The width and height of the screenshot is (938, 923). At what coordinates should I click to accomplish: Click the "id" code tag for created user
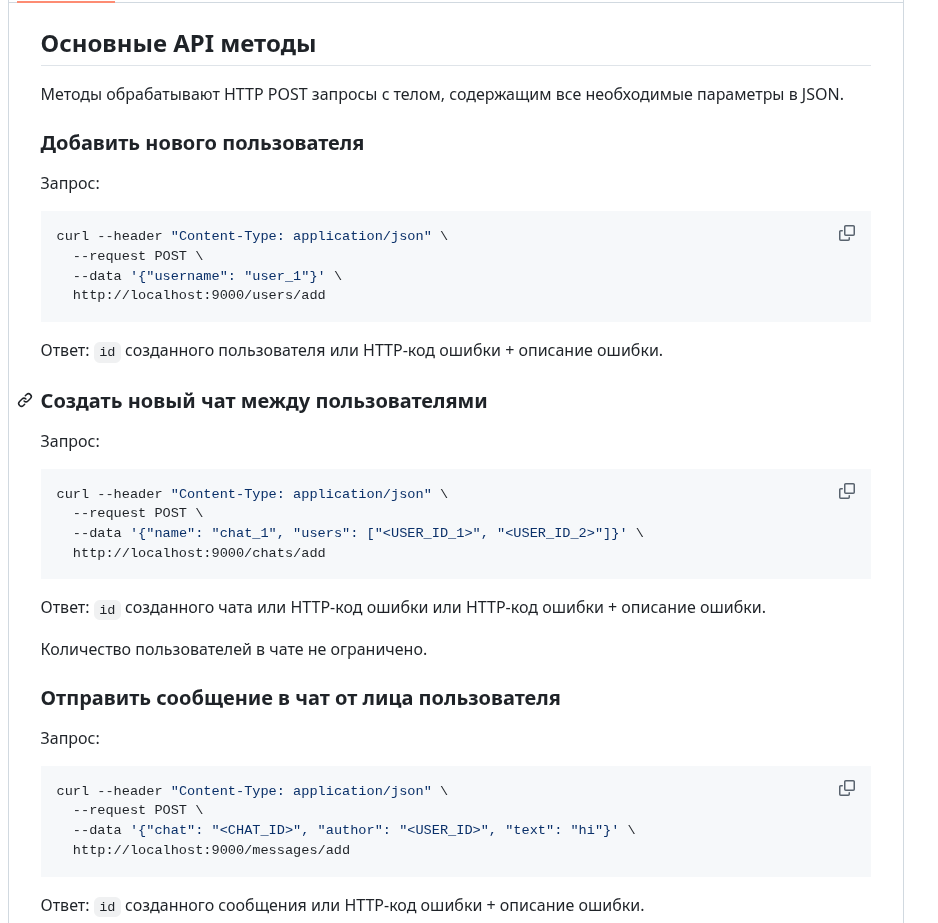[107, 351]
